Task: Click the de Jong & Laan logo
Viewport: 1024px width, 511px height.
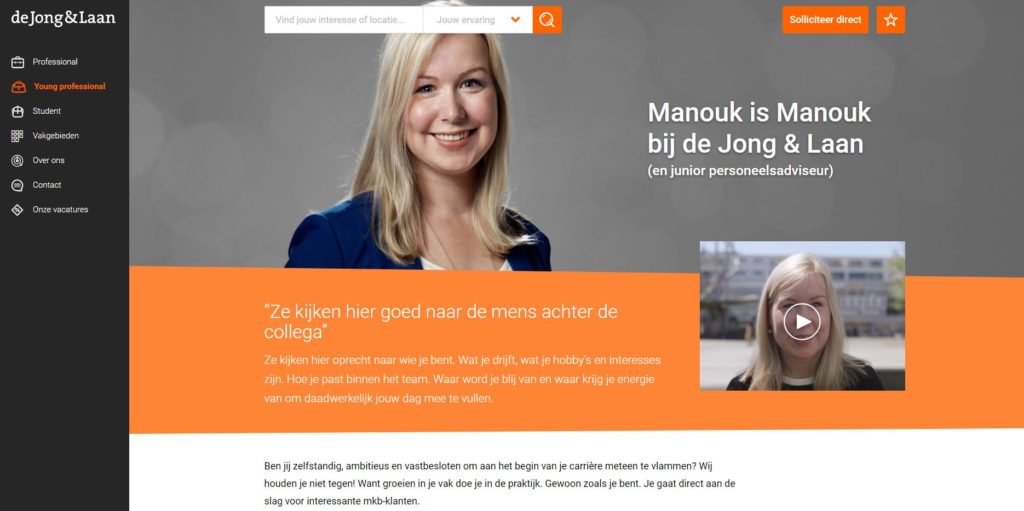Action: point(63,18)
